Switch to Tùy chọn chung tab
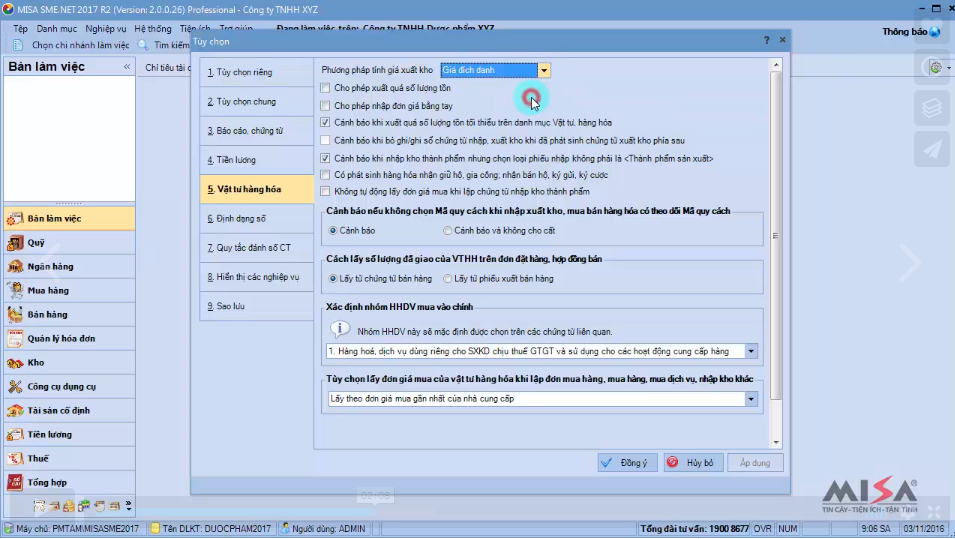The height and width of the screenshot is (539, 955). click(256, 102)
